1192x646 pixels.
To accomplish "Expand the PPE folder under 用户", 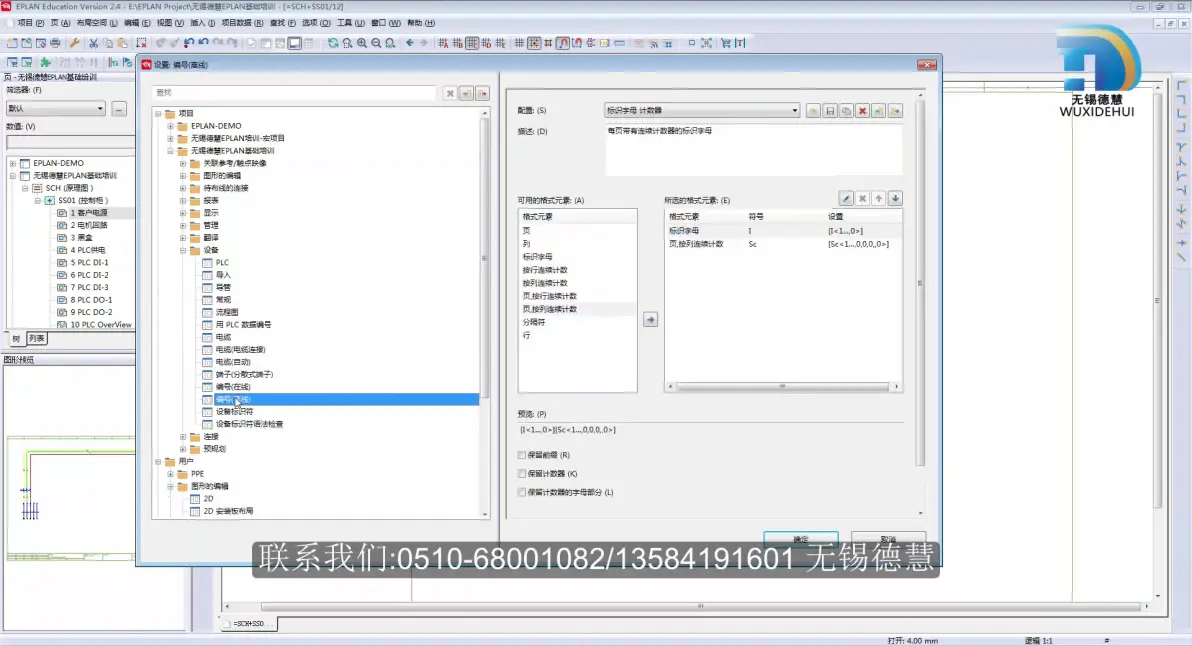I will click(170, 474).
